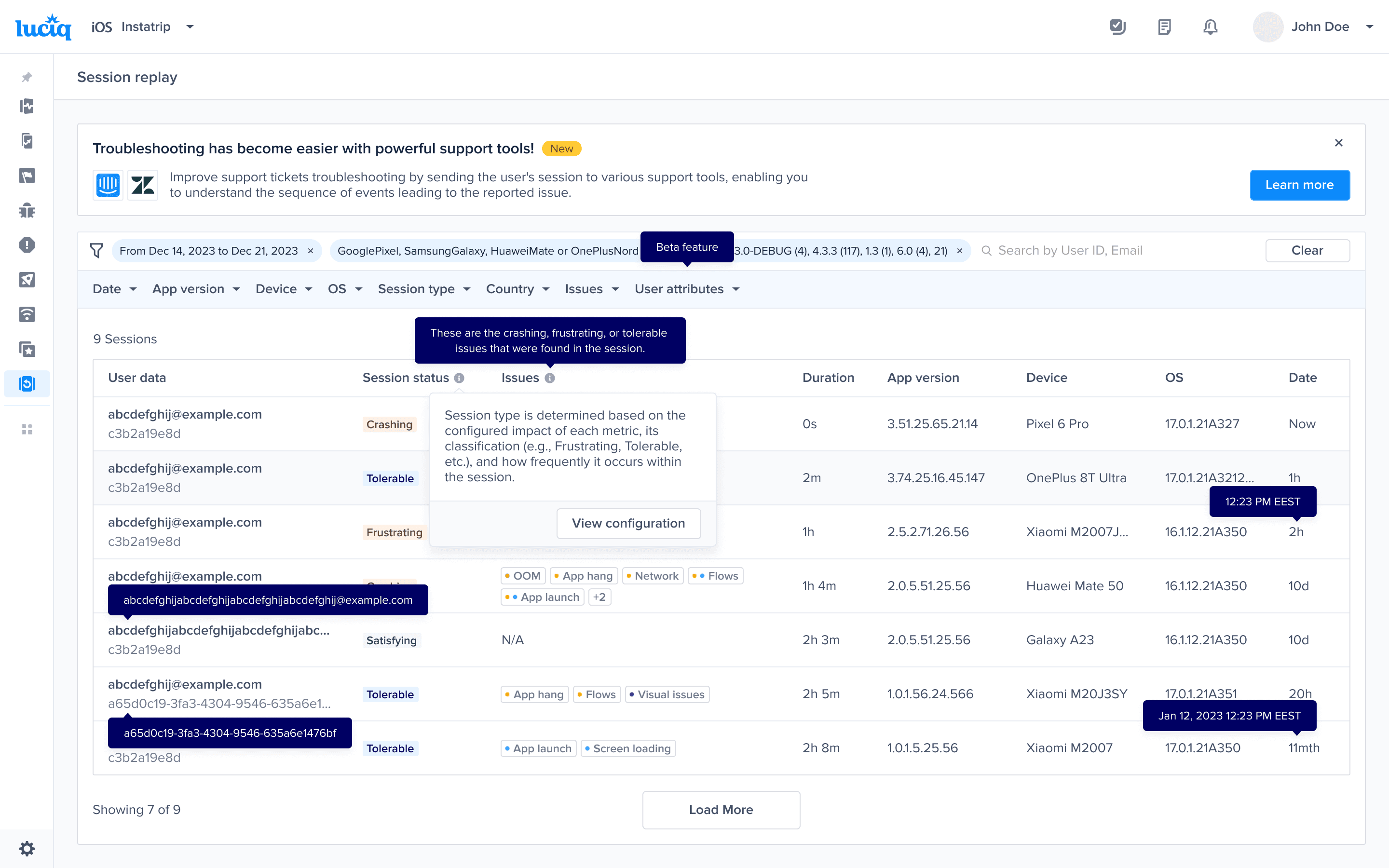Click the GooglePixel, SamsungGalaxy device filter chip

click(x=488, y=251)
